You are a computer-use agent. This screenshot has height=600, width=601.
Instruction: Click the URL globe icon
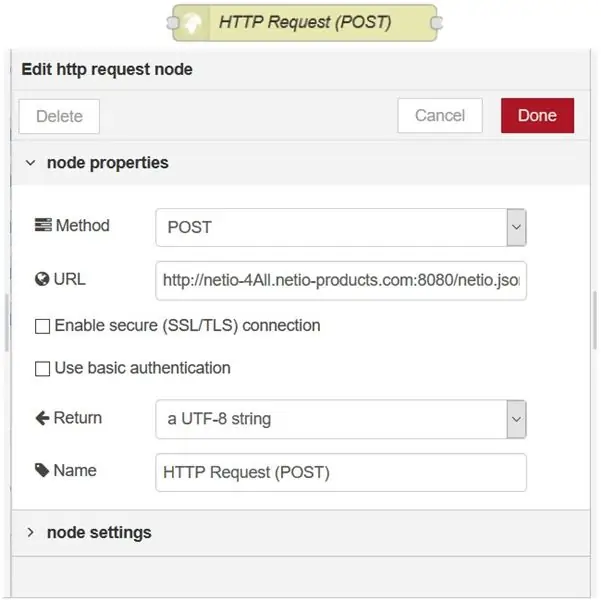coord(42,279)
